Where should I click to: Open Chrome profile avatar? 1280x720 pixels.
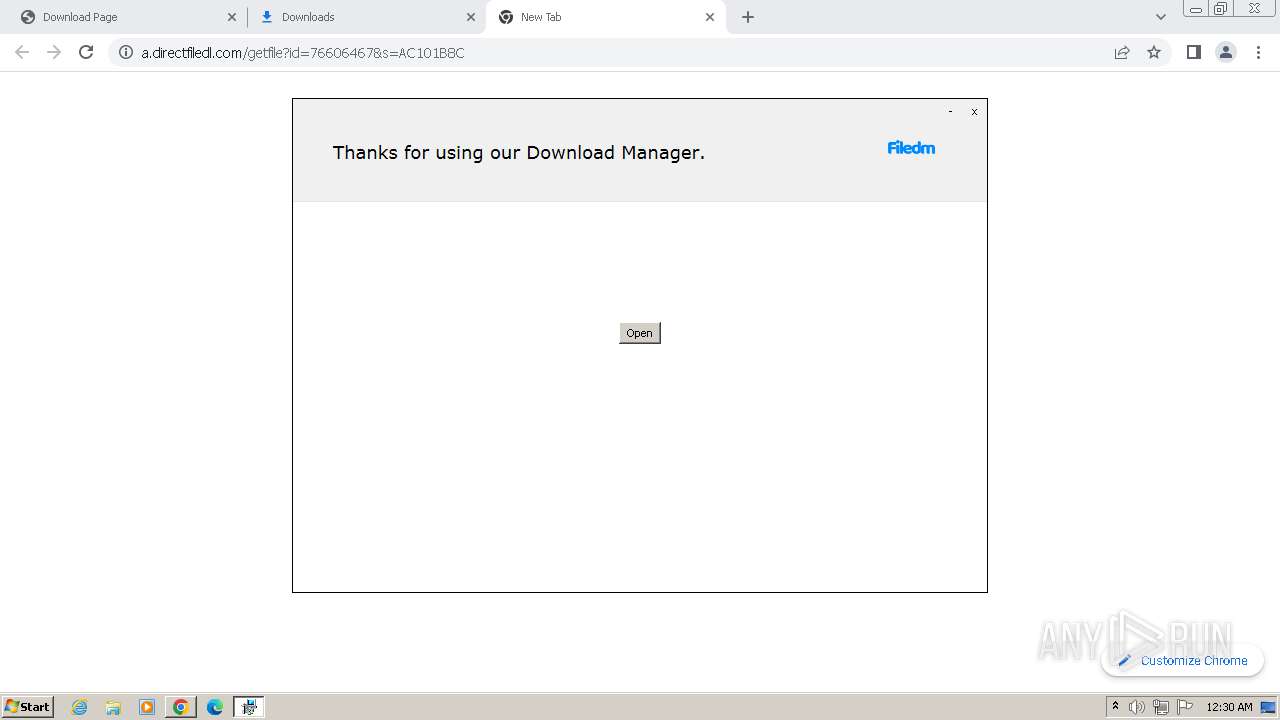pyautogui.click(x=1226, y=53)
